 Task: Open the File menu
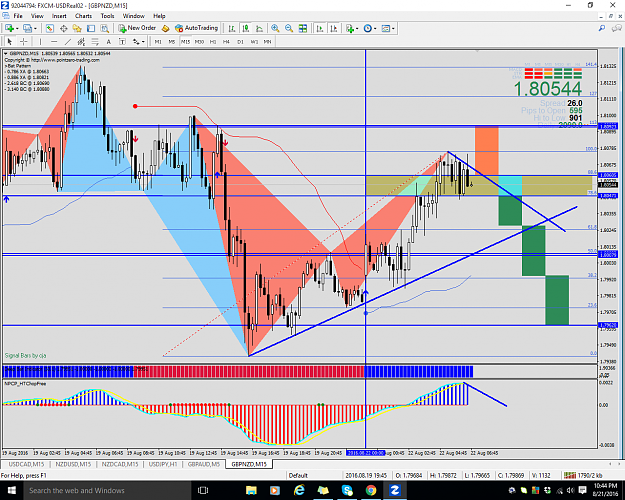18,16
